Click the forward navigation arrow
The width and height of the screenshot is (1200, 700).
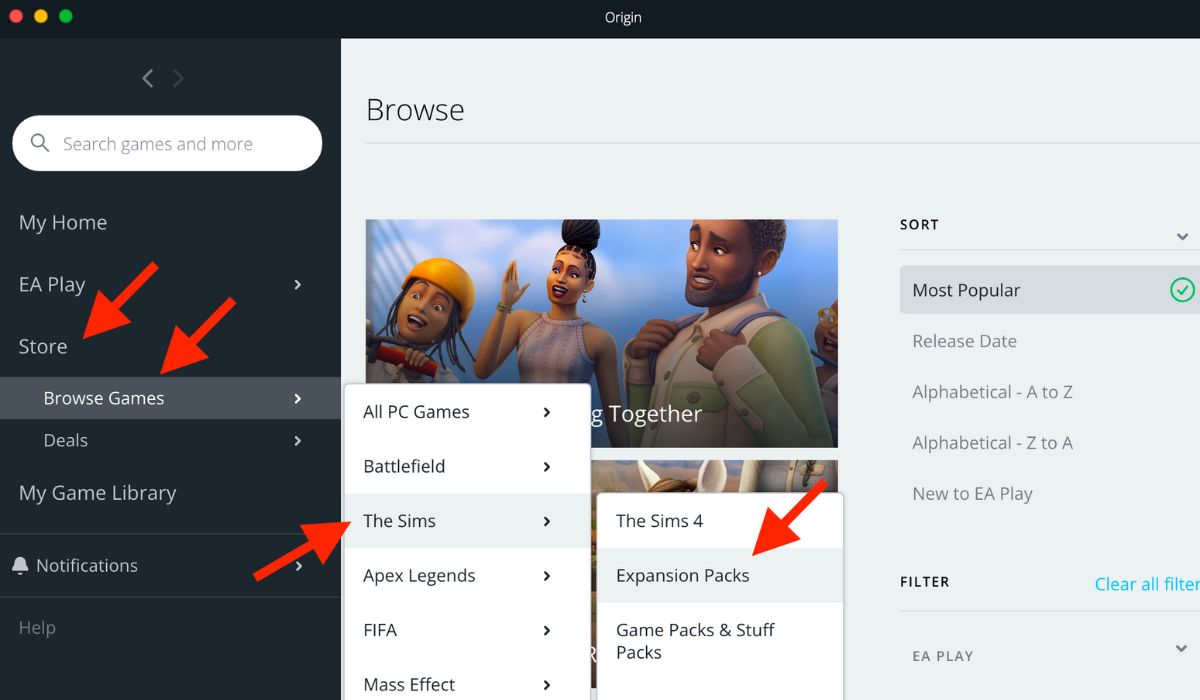click(179, 78)
